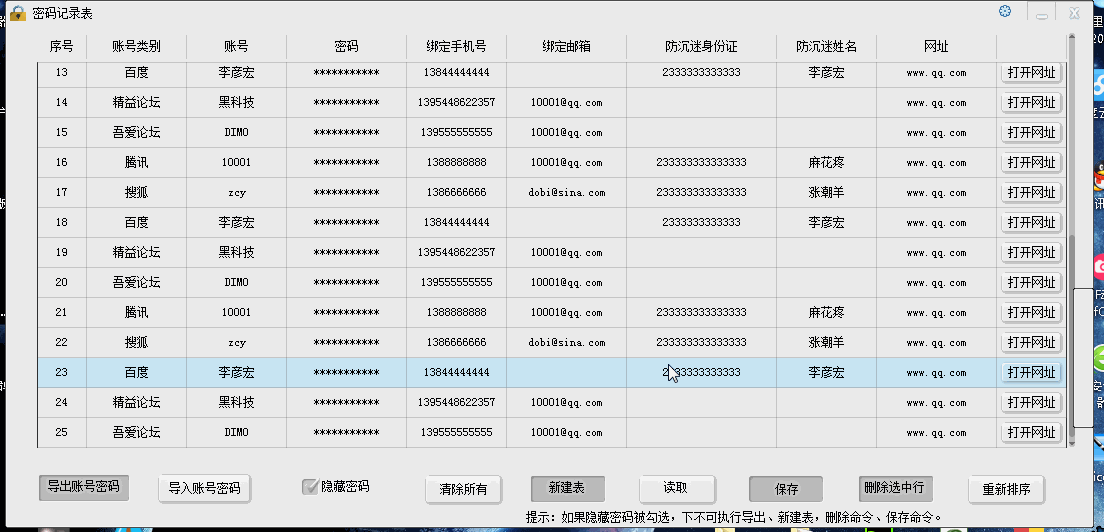Image resolution: width=1104 pixels, height=532 pixels.
Task: Select account zcy in row 17
Action: 237,193
